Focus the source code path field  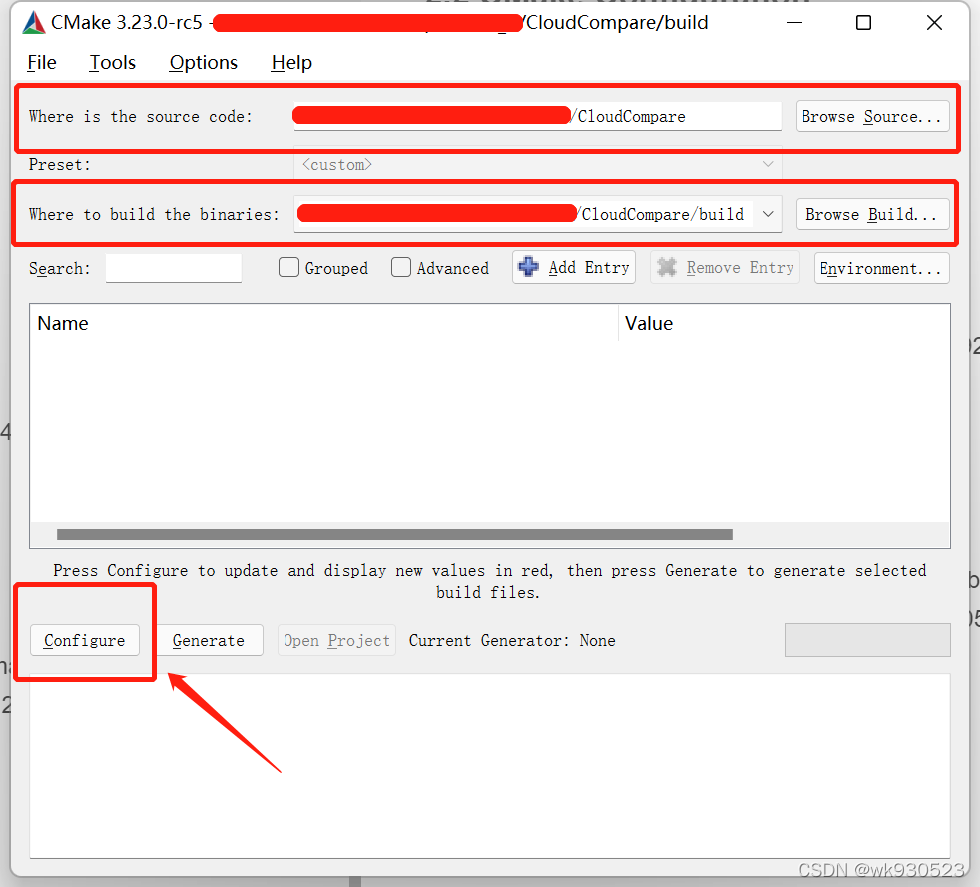click(x=538, y=116)
